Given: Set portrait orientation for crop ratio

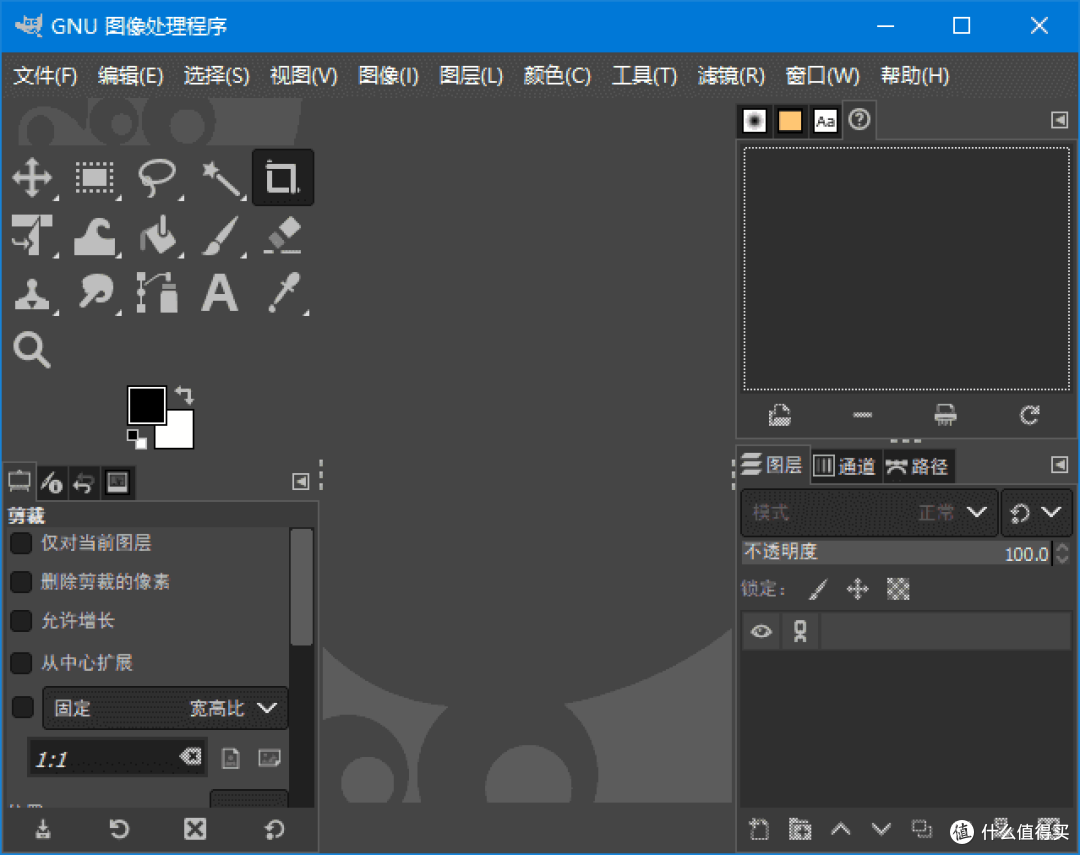Looking at the screenshot, I should [x=231, y=759].
